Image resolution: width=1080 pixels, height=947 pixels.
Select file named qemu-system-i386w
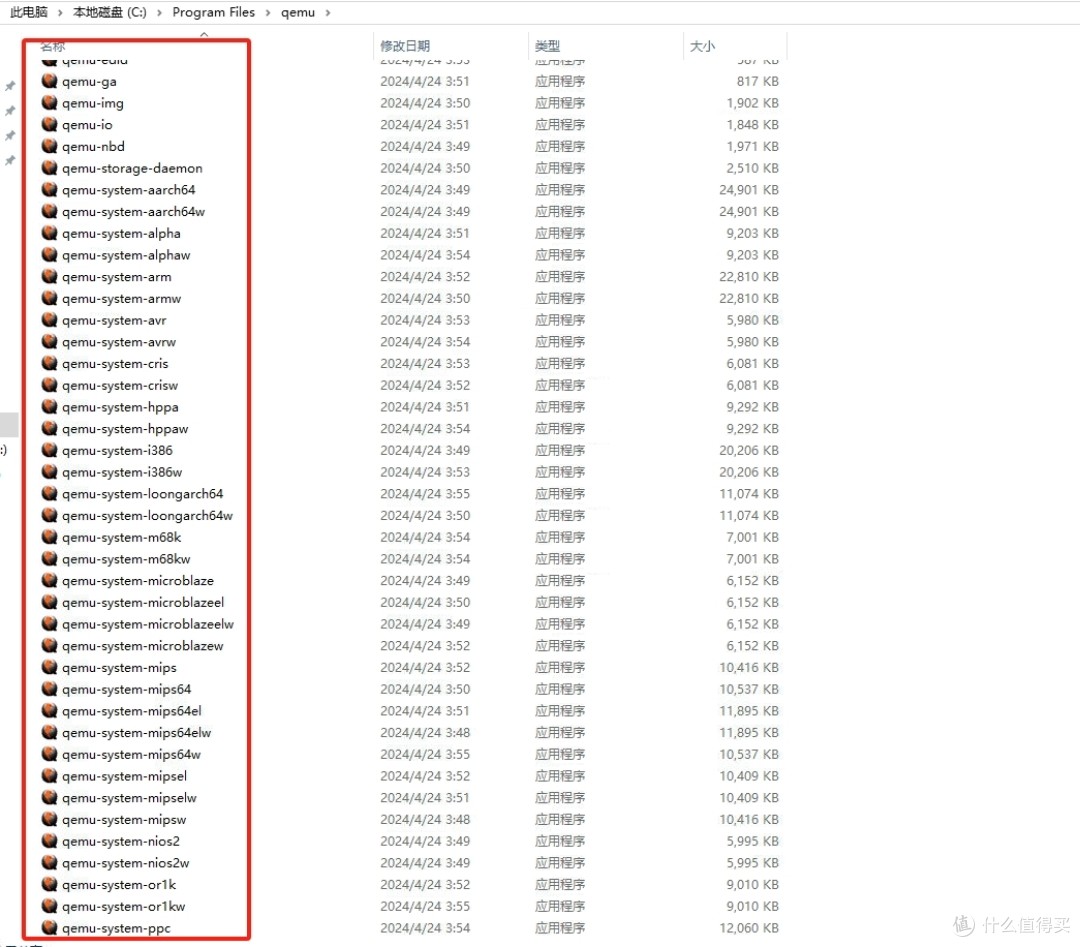click(122, 472)
